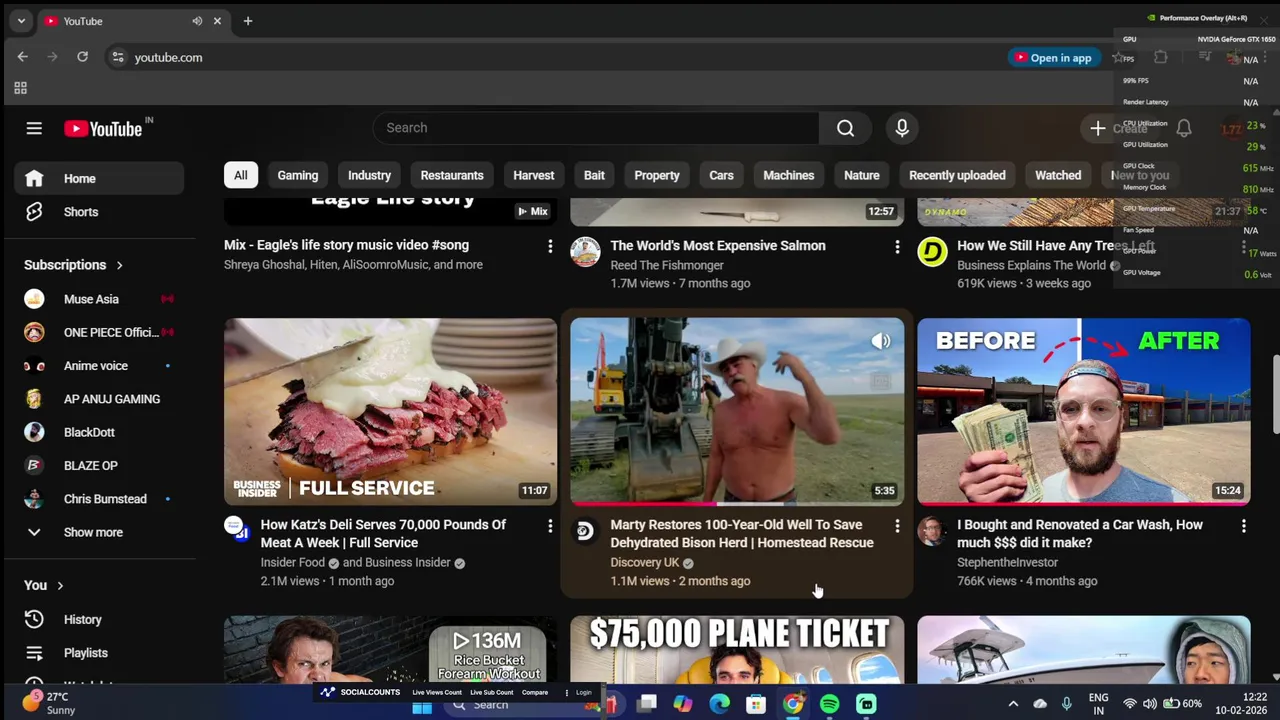The height and width of the screenshot is (720, 1280).
Task: Go to Home in sidebar
Action: coord(99,179)
